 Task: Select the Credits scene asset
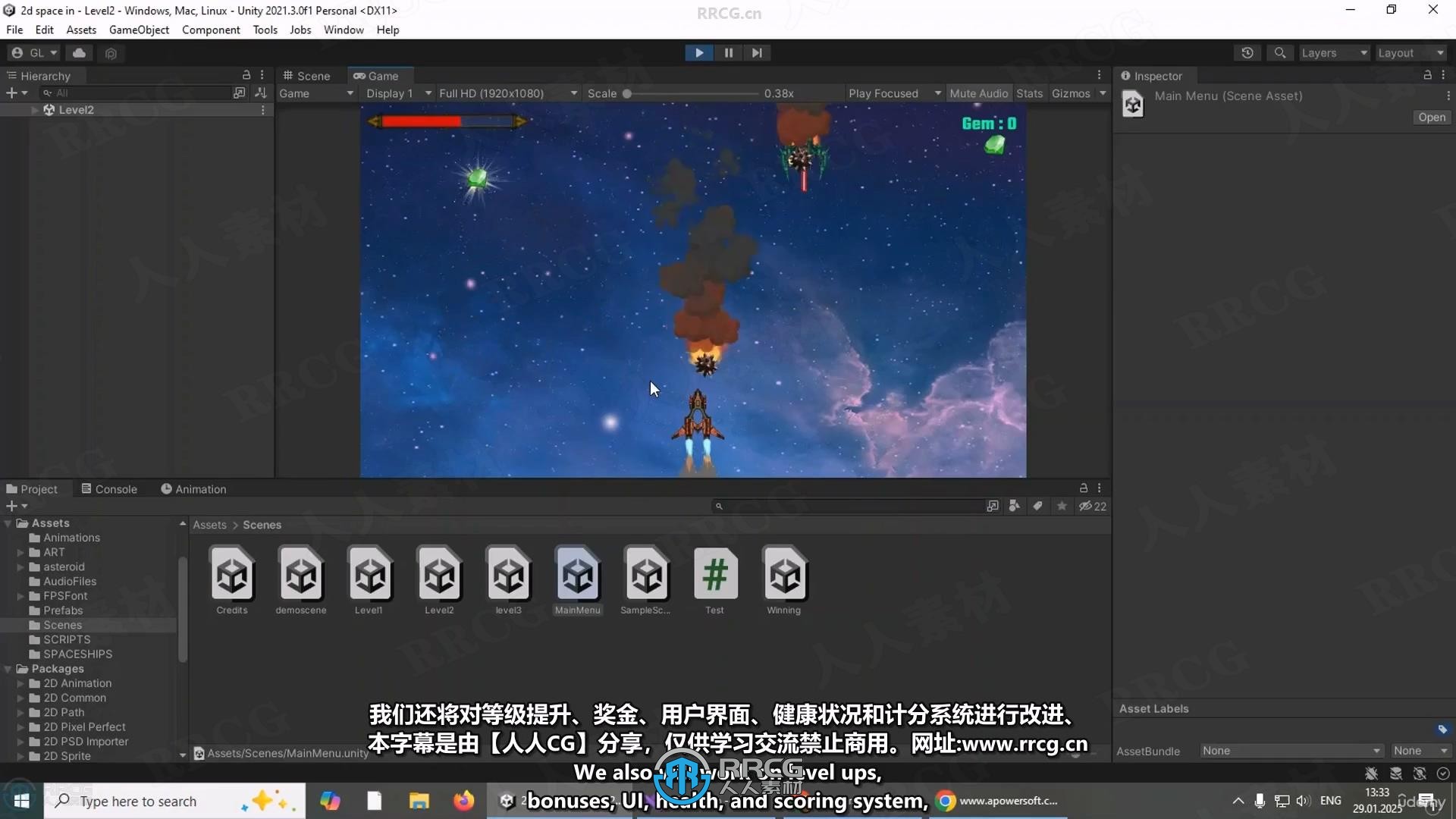[x=232, y=581]
